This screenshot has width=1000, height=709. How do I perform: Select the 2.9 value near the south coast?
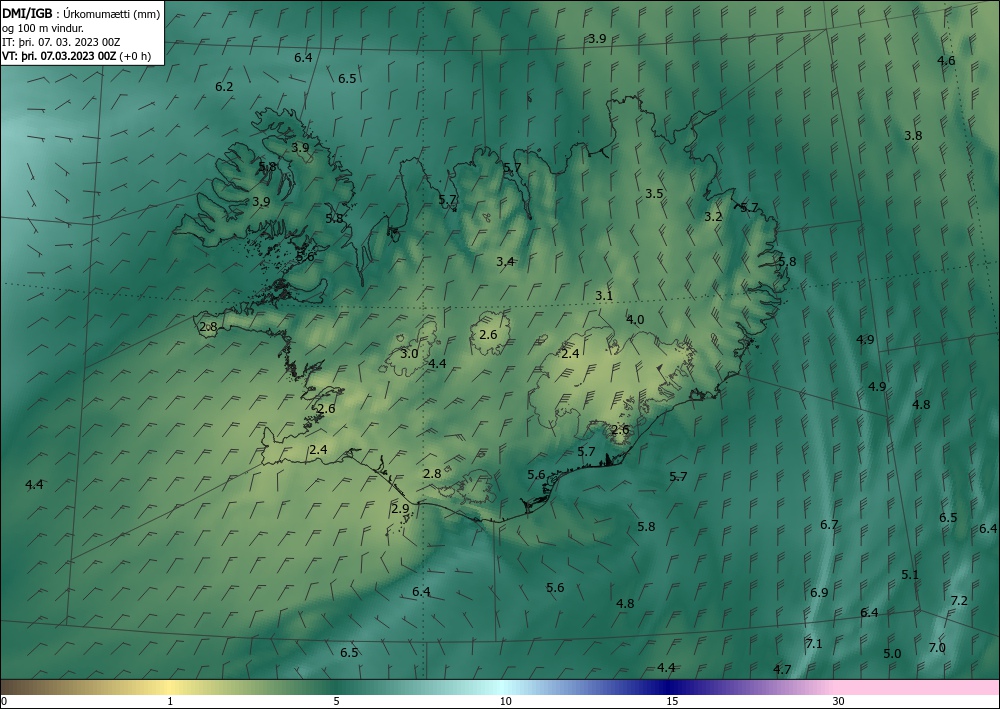400,509
